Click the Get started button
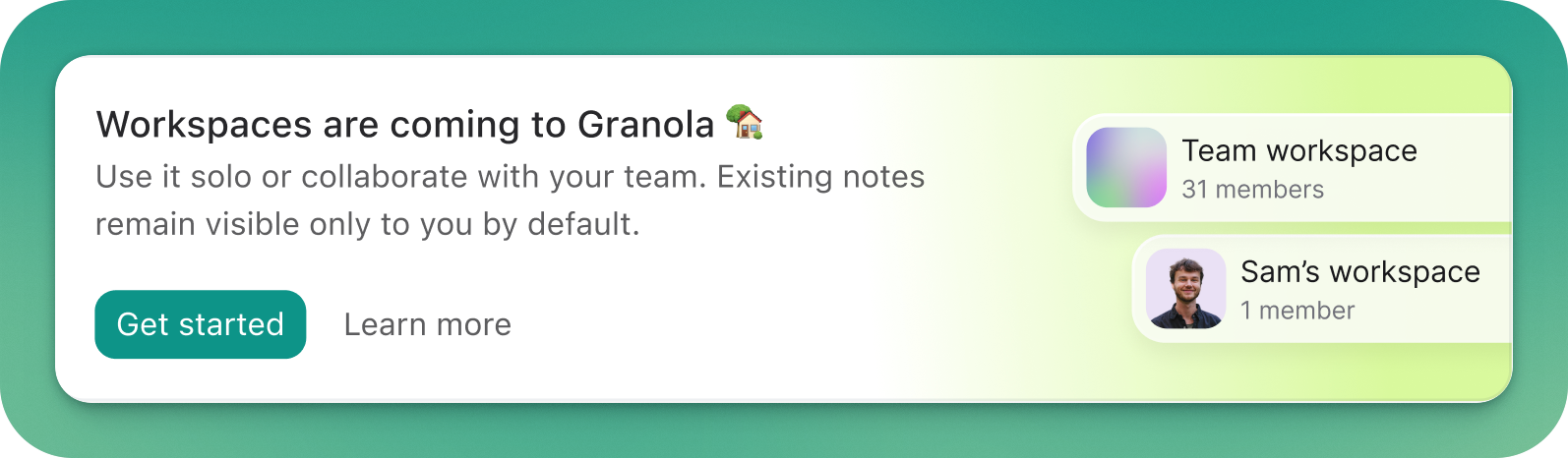The height and width of the screenshot is (458, 1568). [201, 324]
